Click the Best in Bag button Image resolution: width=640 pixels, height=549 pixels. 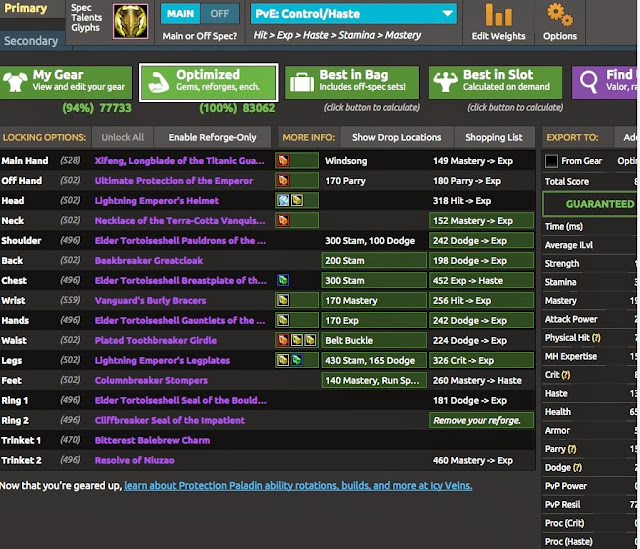tap(352, 82)
